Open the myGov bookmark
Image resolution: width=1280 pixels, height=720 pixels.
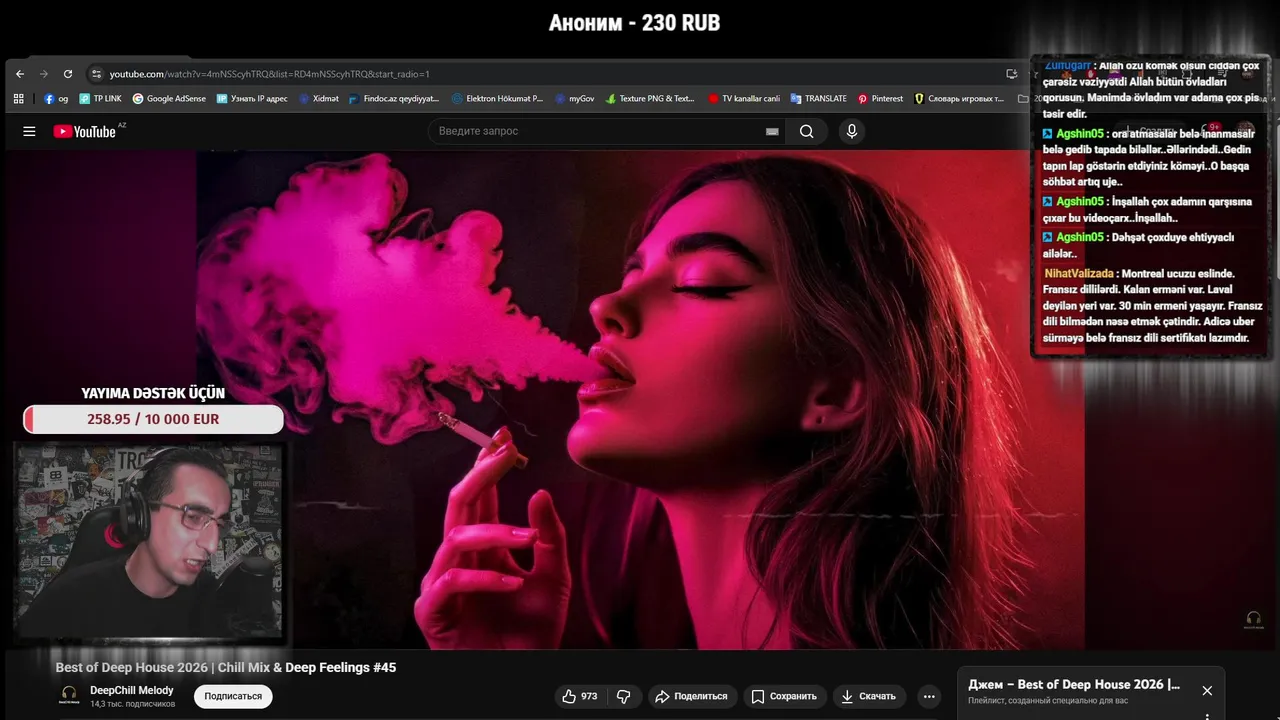click(x=574, y=99)
